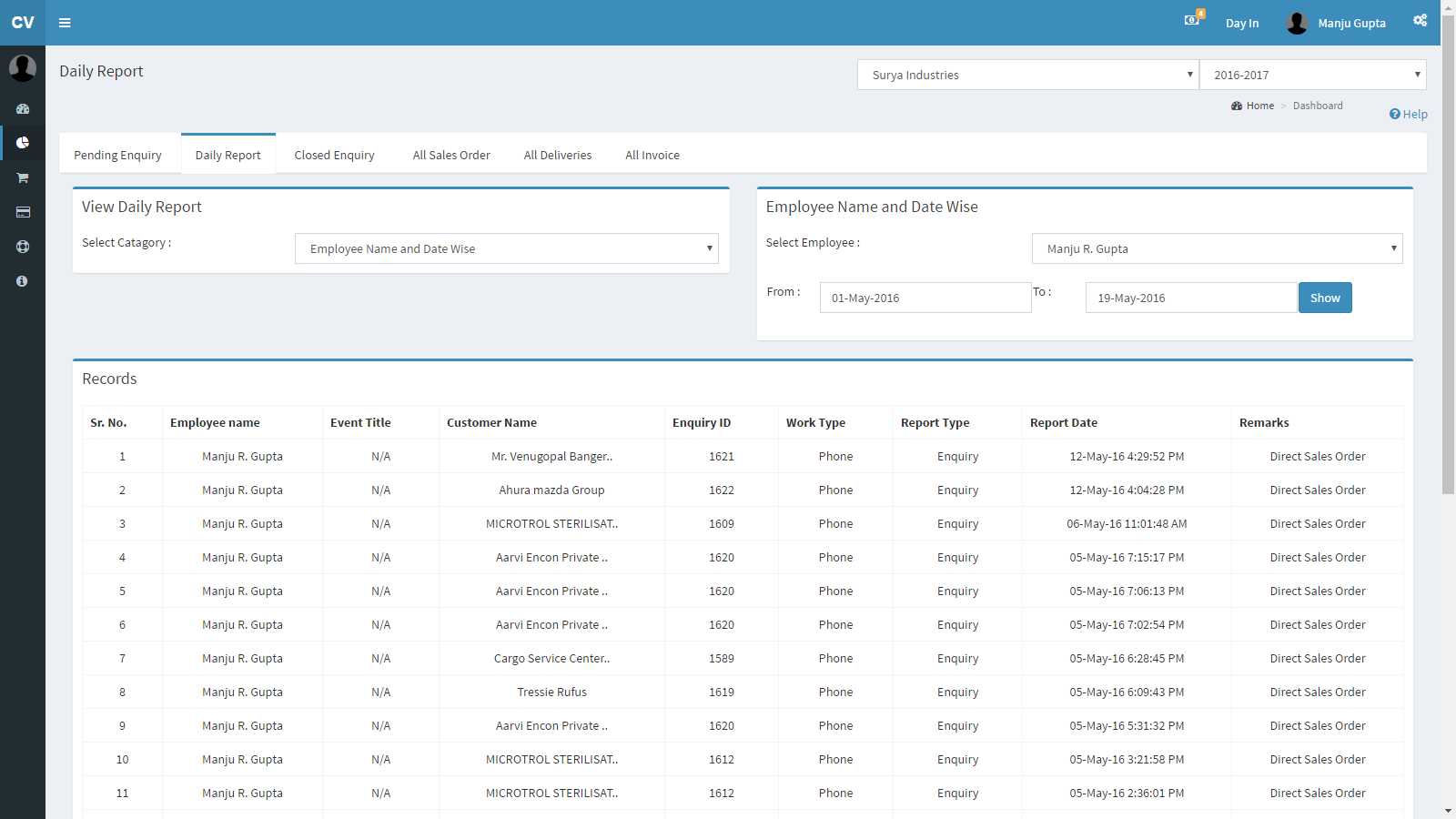Image resolution: width=1456 pixels, height=819 pixels.
Task: Click the Home breadcrumb link
Action: pos(1260,106)
